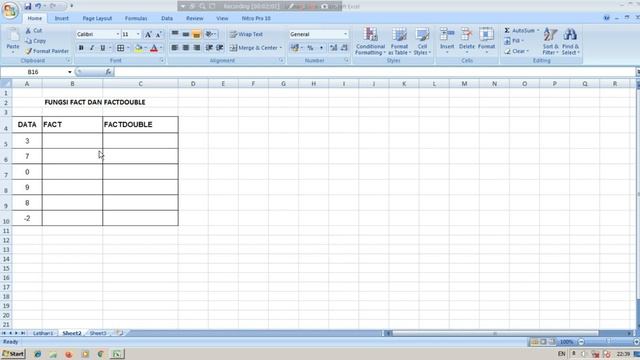Apply comma style number format

pos(321,48)
